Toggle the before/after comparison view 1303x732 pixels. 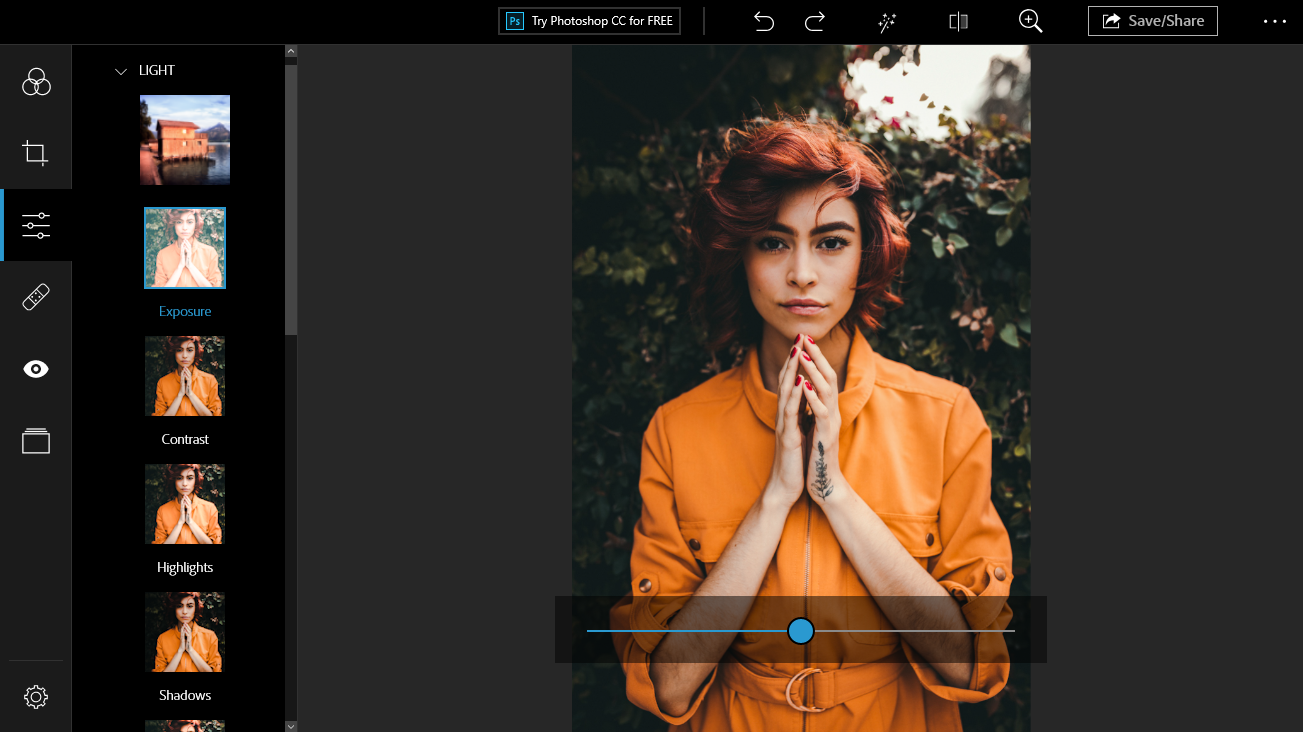[x=957, y=20]
